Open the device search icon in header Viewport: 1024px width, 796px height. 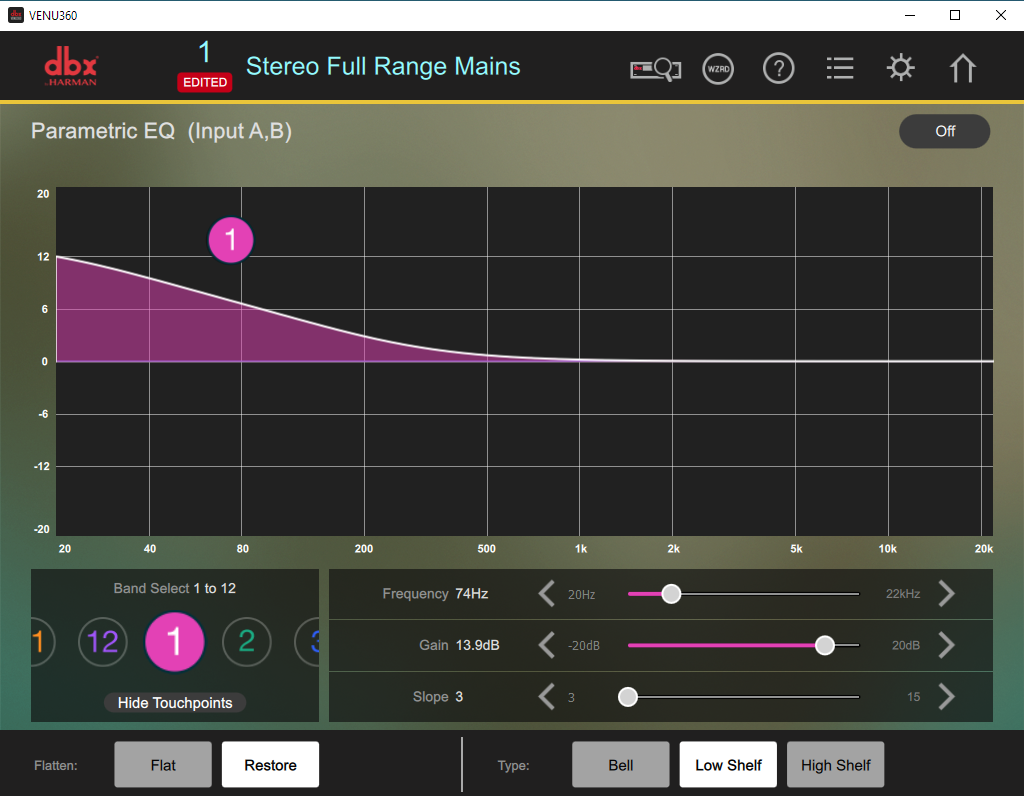pyautogui.click(x=655, y=69)
